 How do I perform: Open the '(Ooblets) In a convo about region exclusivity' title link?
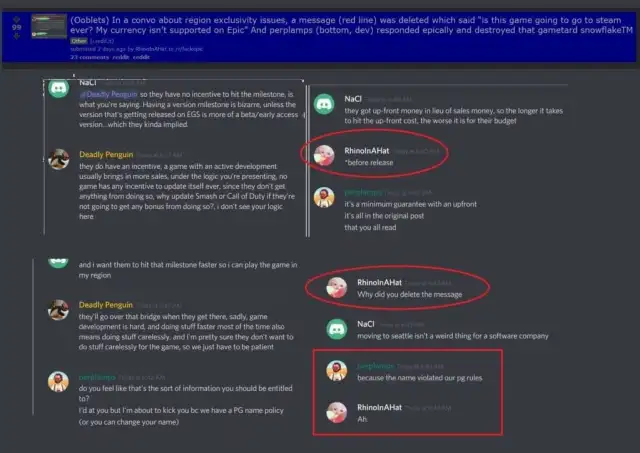pos(351,25)
